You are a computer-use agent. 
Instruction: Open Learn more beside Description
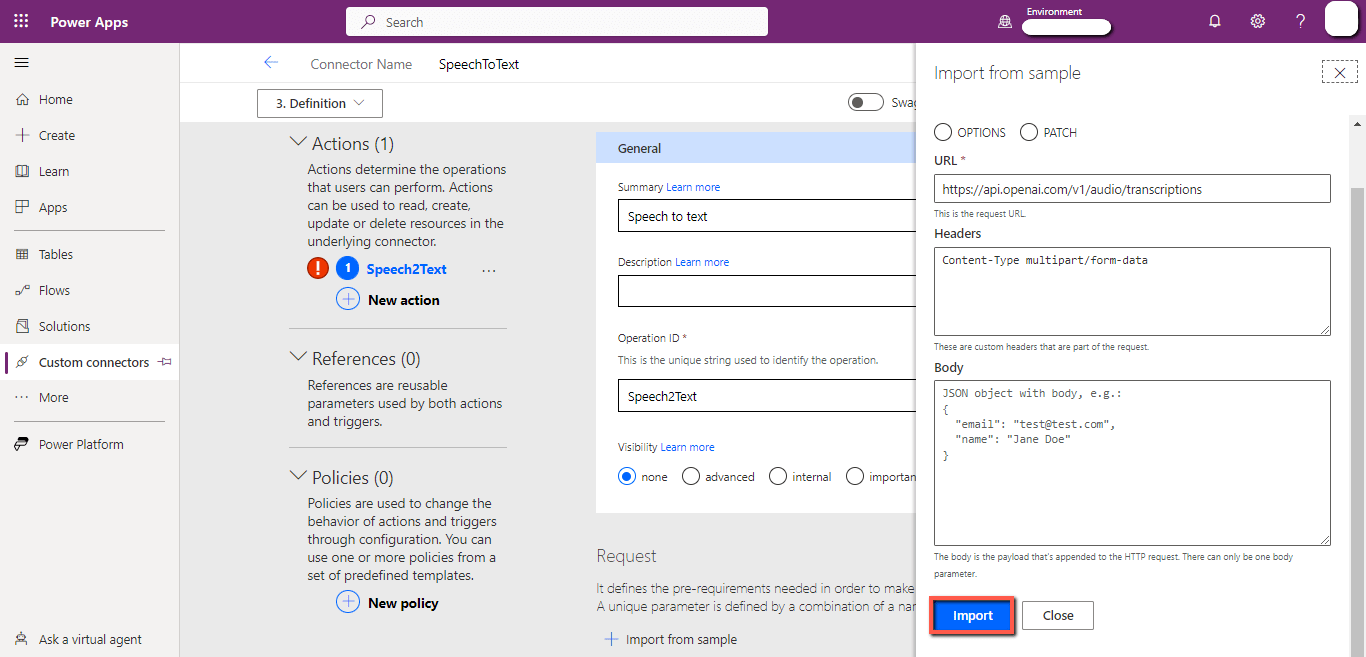pos(702,262)
